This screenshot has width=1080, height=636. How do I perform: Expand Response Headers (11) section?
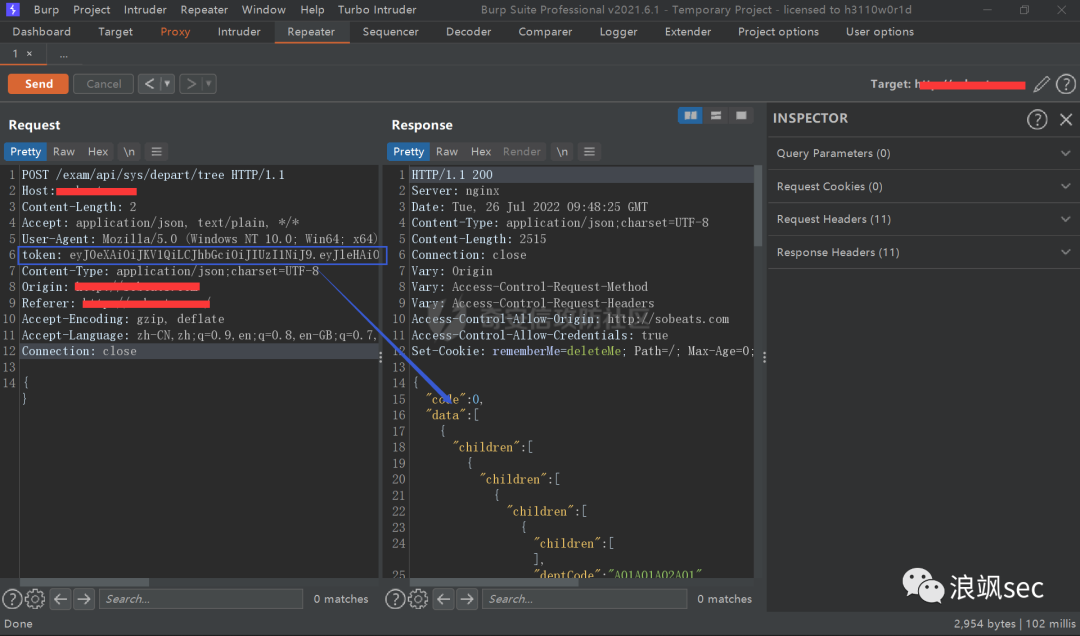[x=922, y=252]
